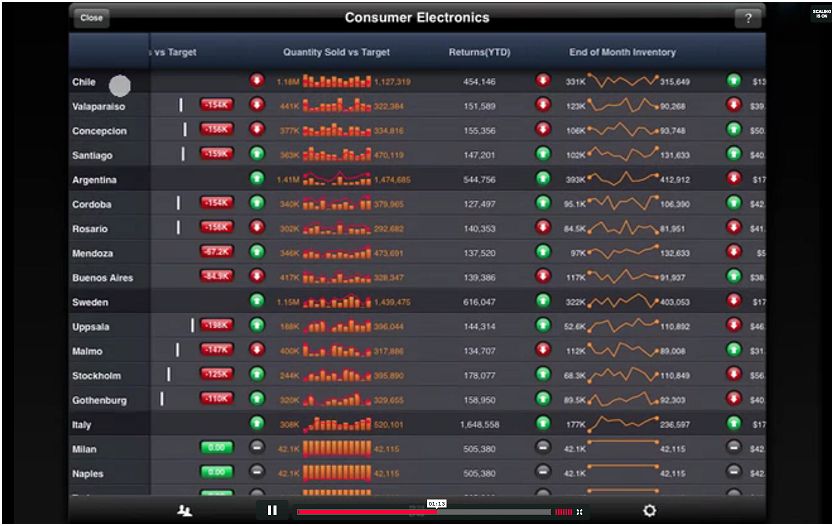Click the exit-fullscreen icon beside the progress bar

(579, 512)
